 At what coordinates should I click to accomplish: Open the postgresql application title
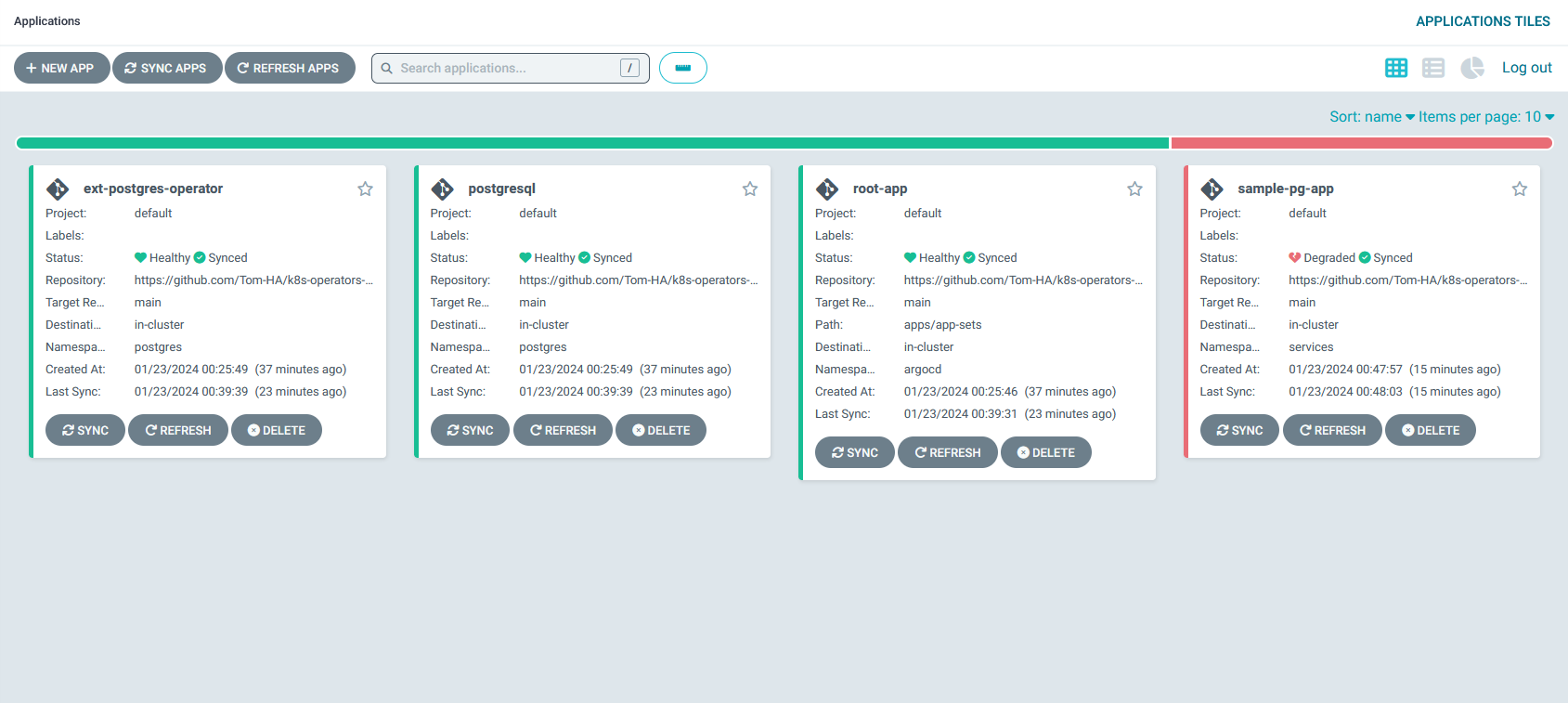click(x=502, y=189)
